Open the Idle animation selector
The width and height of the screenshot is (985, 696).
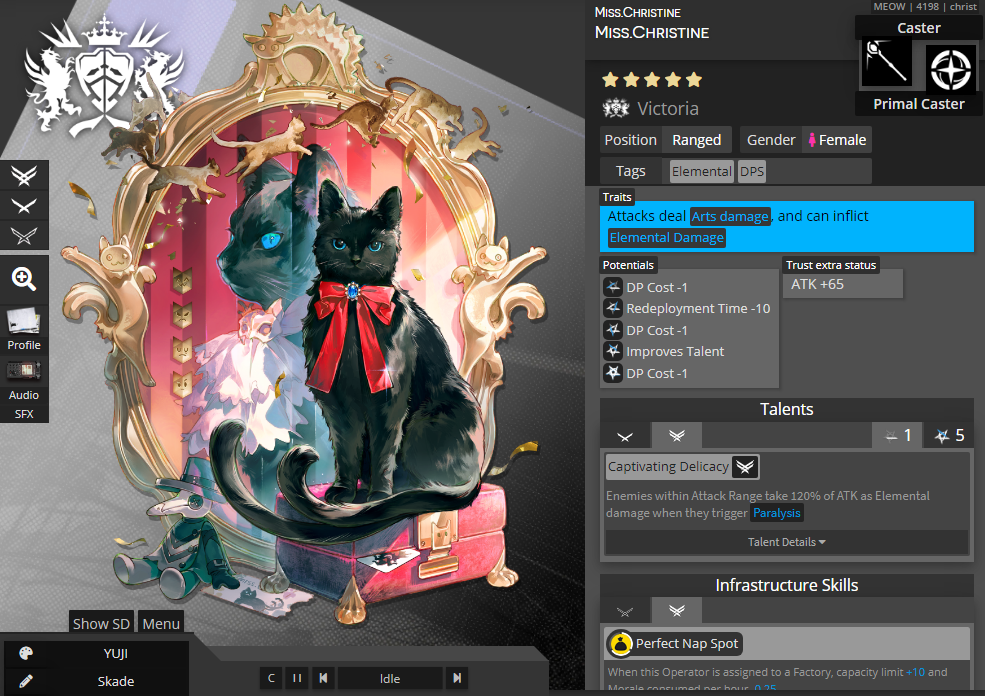click(390, 678)
